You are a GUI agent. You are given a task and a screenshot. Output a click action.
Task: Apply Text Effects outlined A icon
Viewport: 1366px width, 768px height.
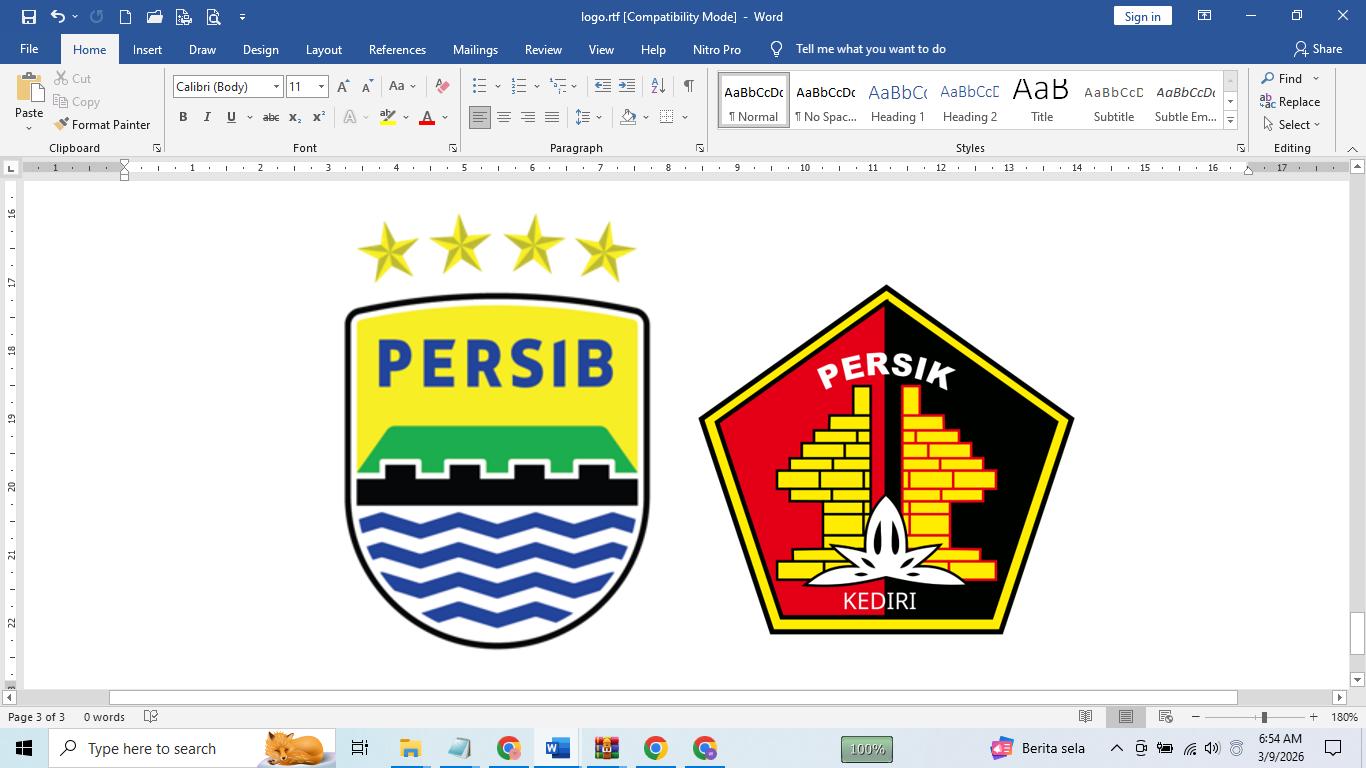[350, 117]
